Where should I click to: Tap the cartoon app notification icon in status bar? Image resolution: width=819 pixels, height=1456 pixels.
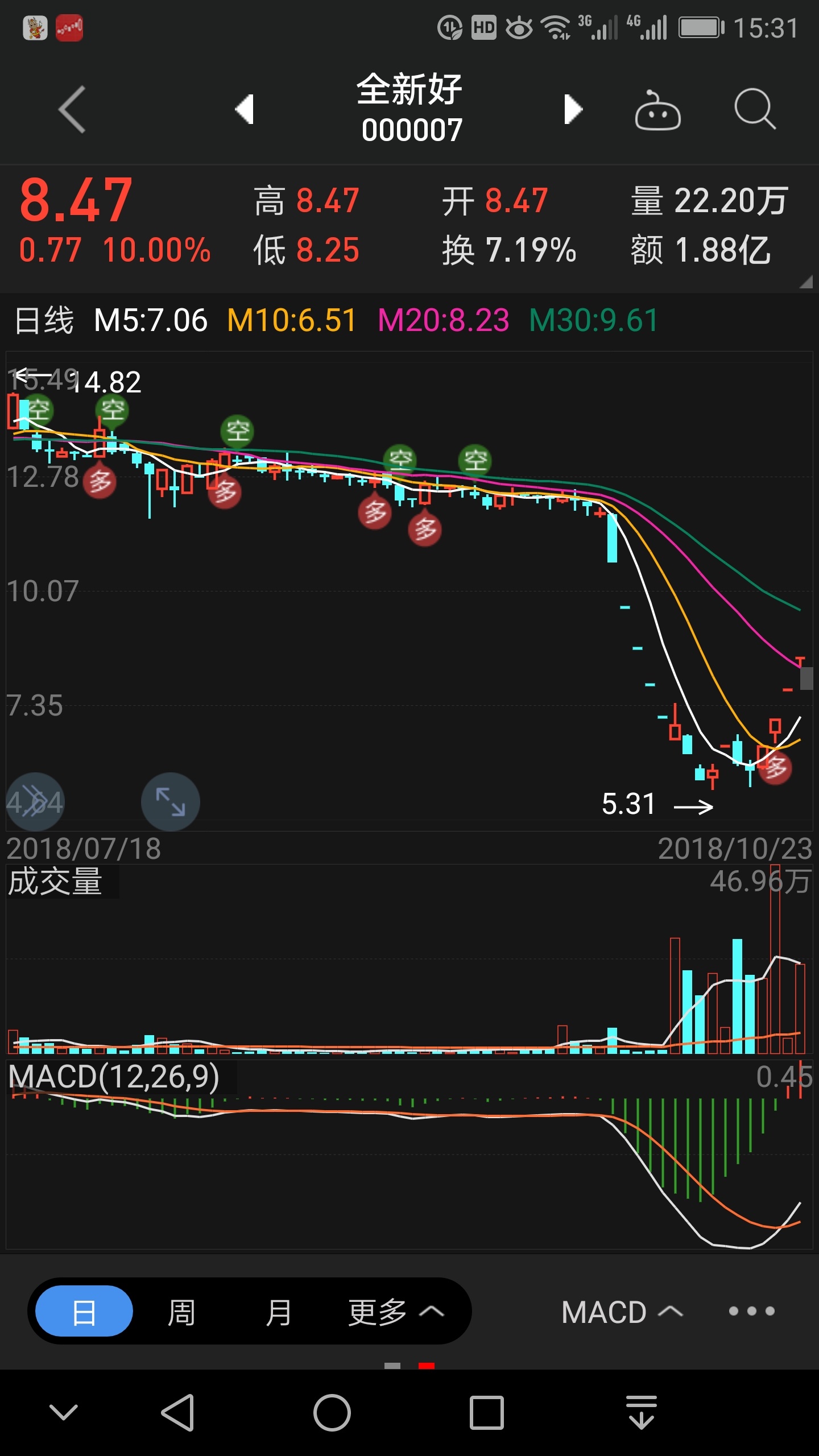click(x=35, y=28)
